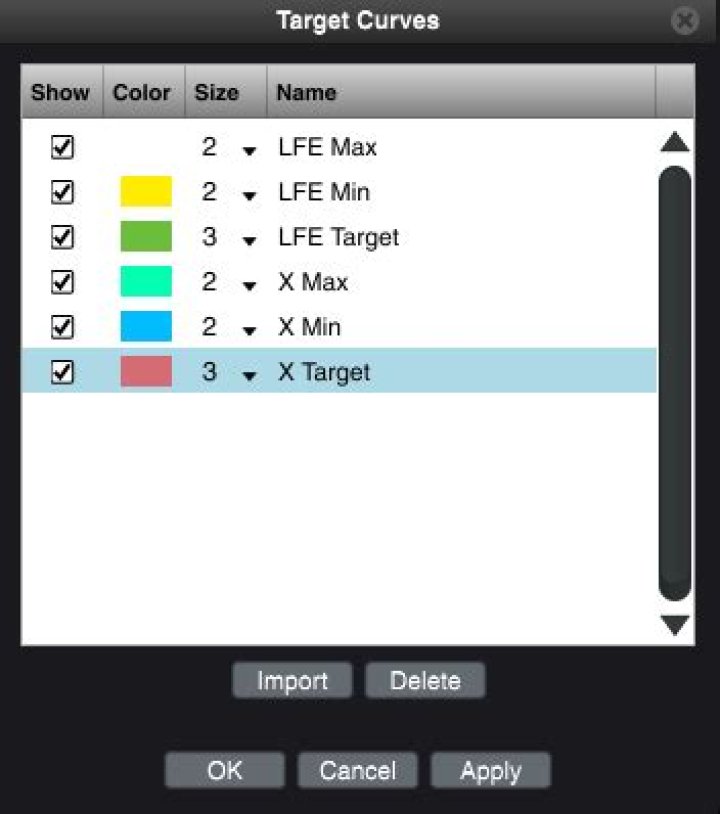Click the scroll up arrow in the list
Screen dimensions: 720x814
pyautogui.click(x=676, y=142)
